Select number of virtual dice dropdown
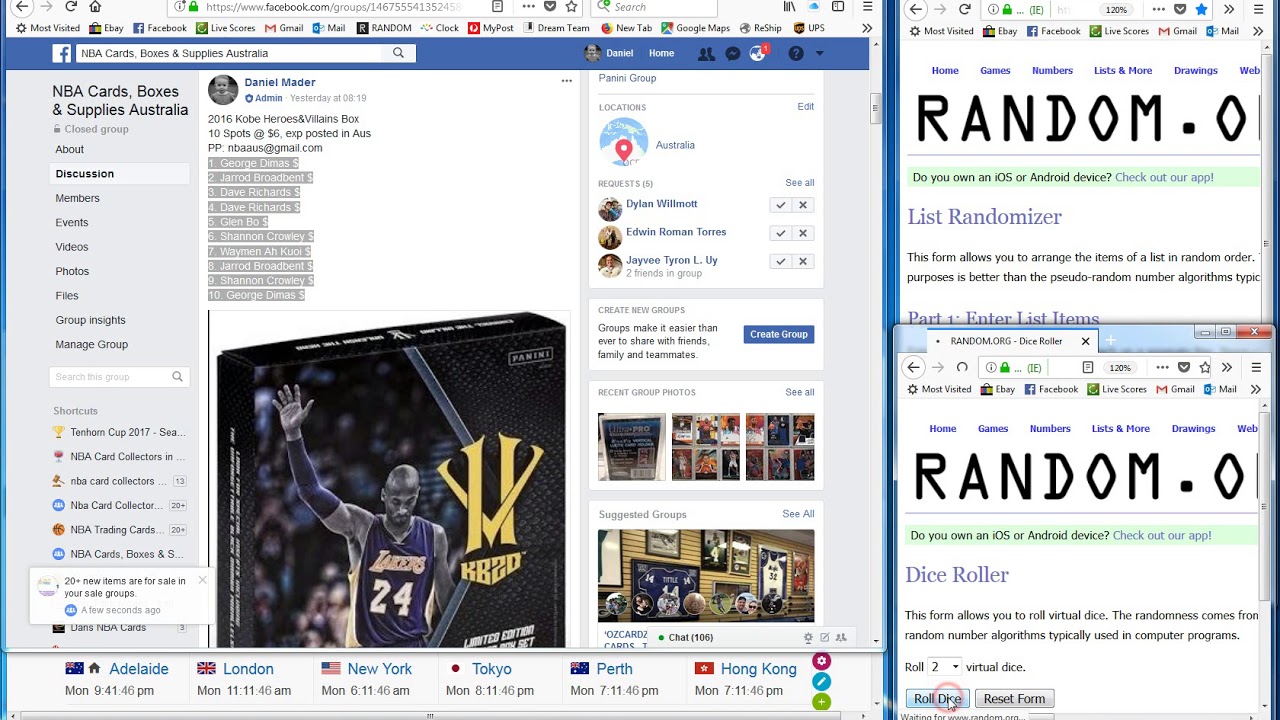This screenshot has width=1280, height=720. [x=945, y=667]
